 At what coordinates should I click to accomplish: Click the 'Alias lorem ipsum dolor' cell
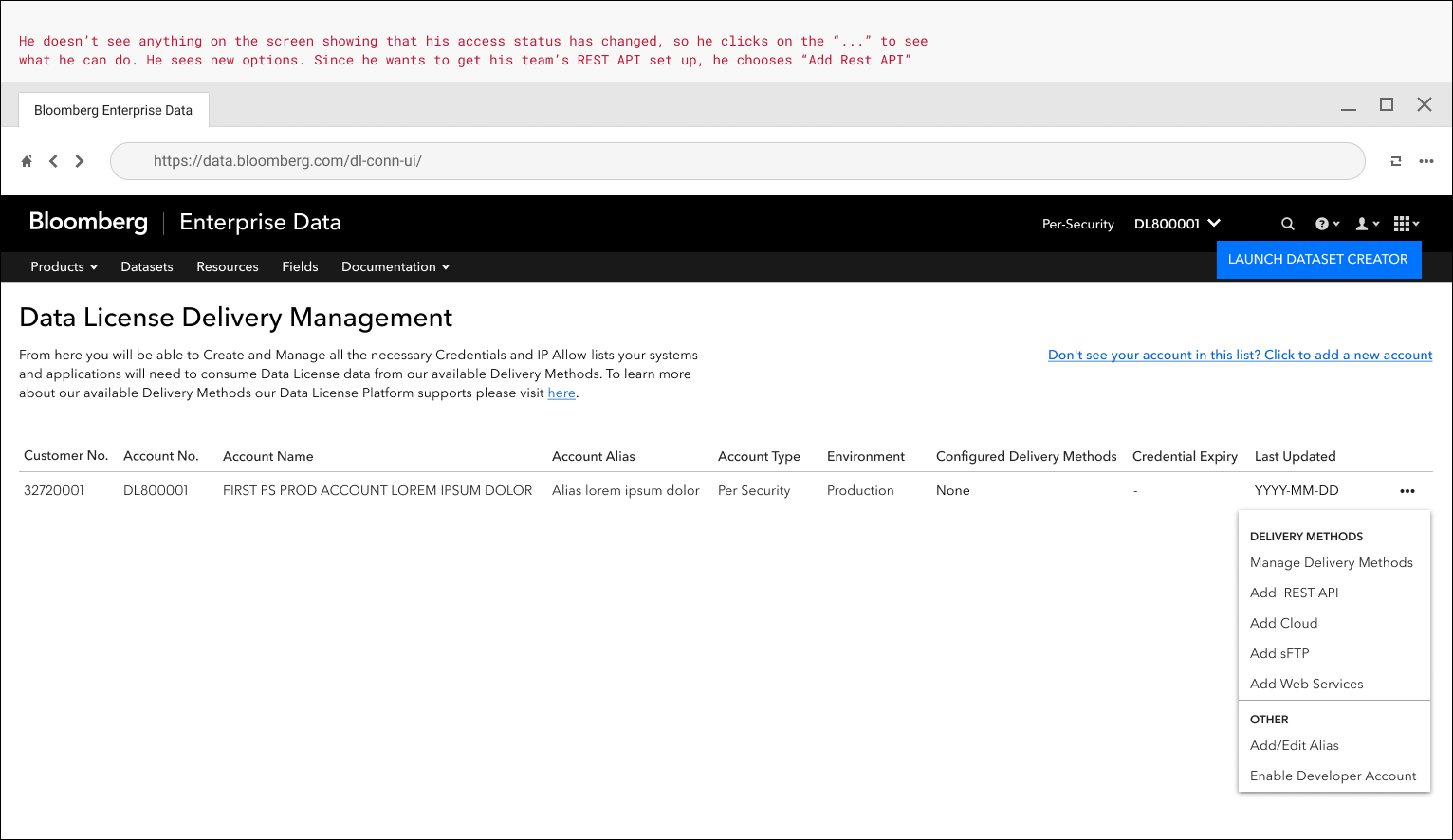[x=626, y=491]
